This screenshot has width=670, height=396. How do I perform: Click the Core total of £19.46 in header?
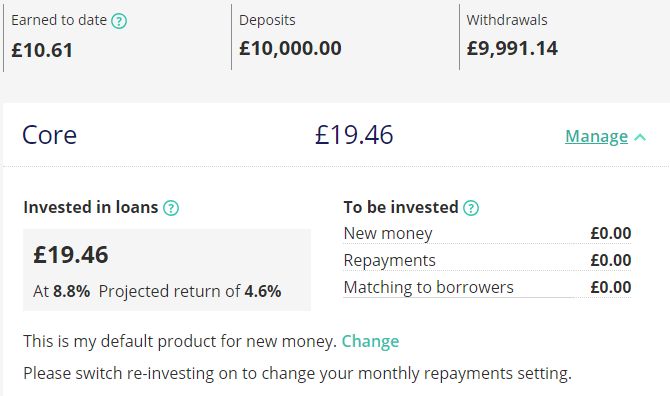tap(354, 135)
